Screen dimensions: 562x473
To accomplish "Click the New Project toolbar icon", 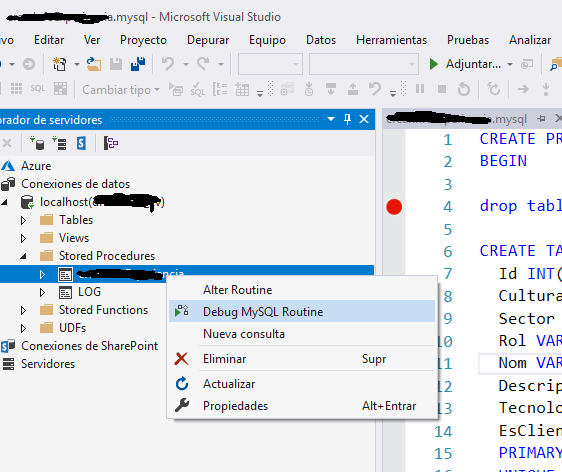I will click(x=59, y=64).
